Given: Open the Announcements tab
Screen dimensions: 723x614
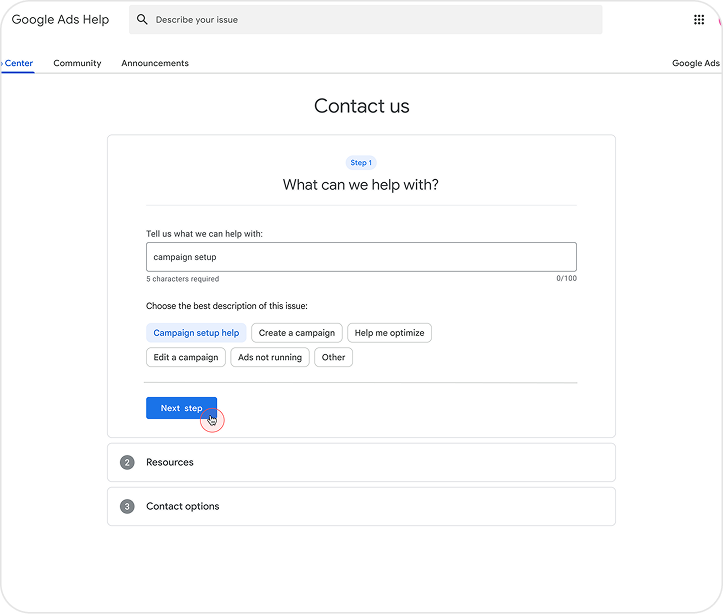Looking at the screenshot, I should click(x=155, y=63).
